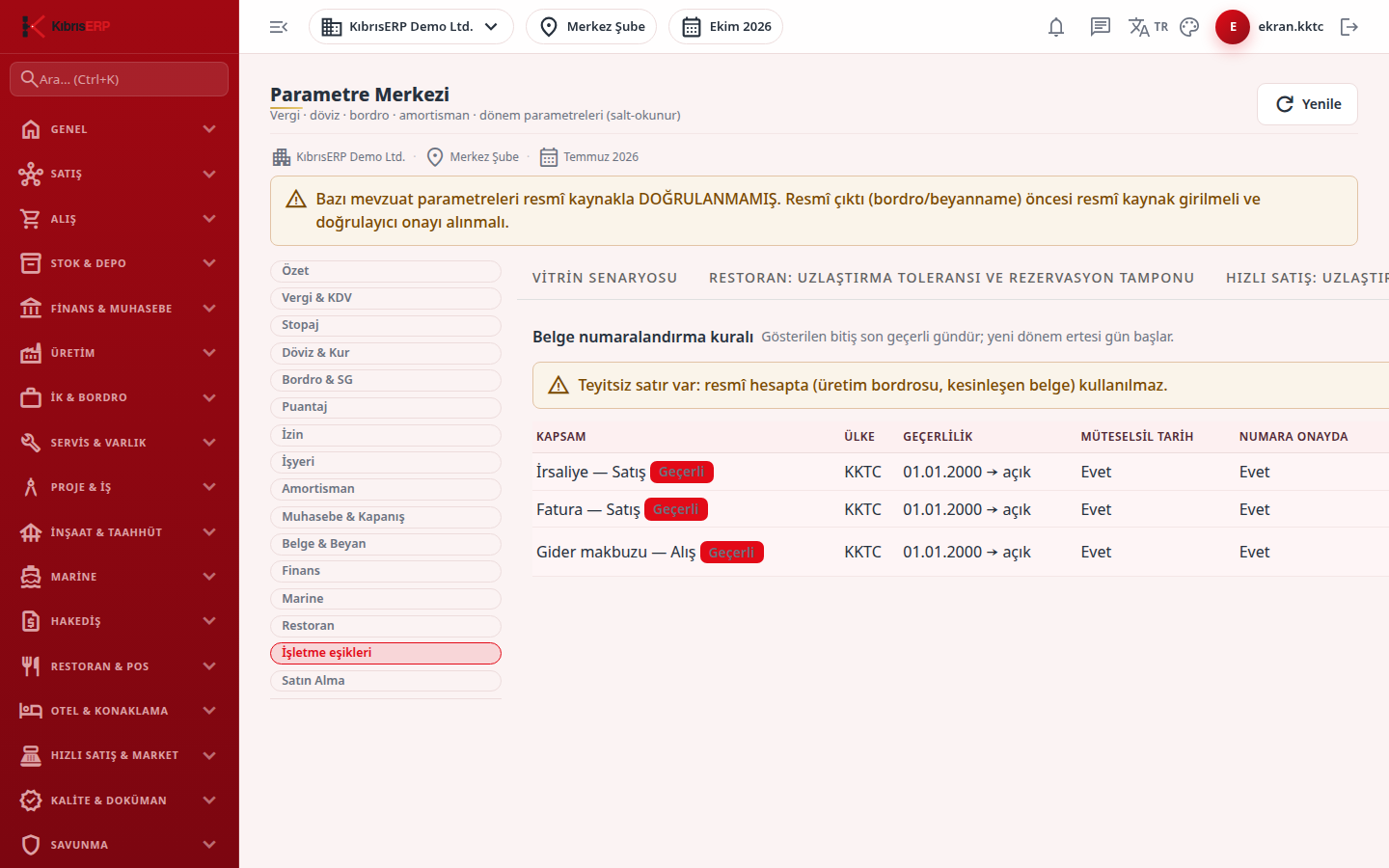The image size is (1389, 868).
Task: Expand the Servis & Varlık sidebar section
Action: [120, 443]
